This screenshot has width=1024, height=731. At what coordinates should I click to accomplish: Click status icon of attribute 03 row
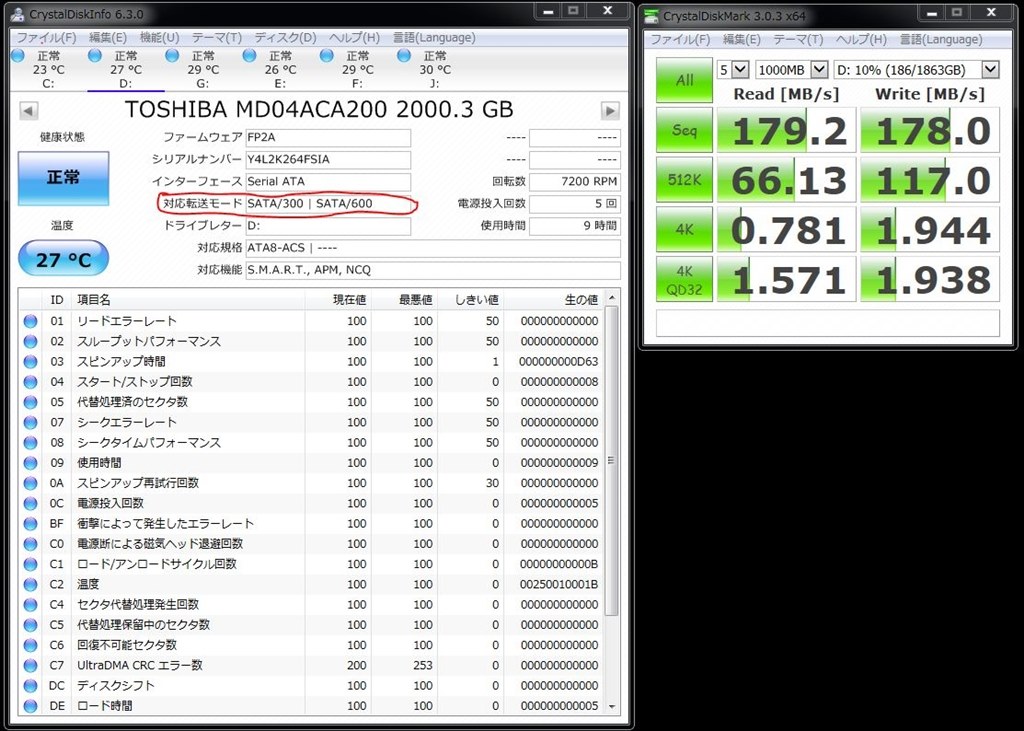(30, 361)
